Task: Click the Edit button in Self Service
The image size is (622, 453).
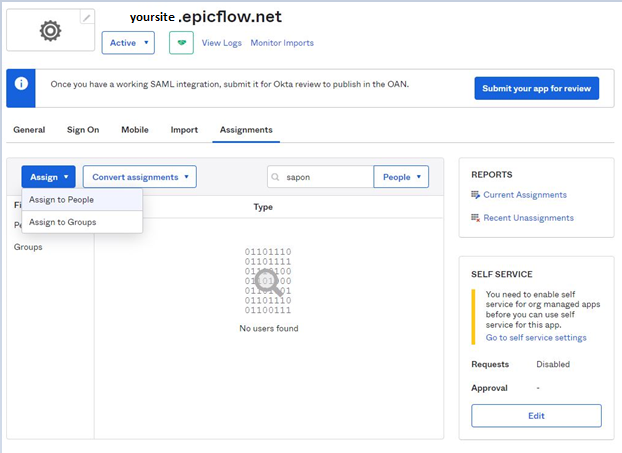Action: (x=536, y=416)
